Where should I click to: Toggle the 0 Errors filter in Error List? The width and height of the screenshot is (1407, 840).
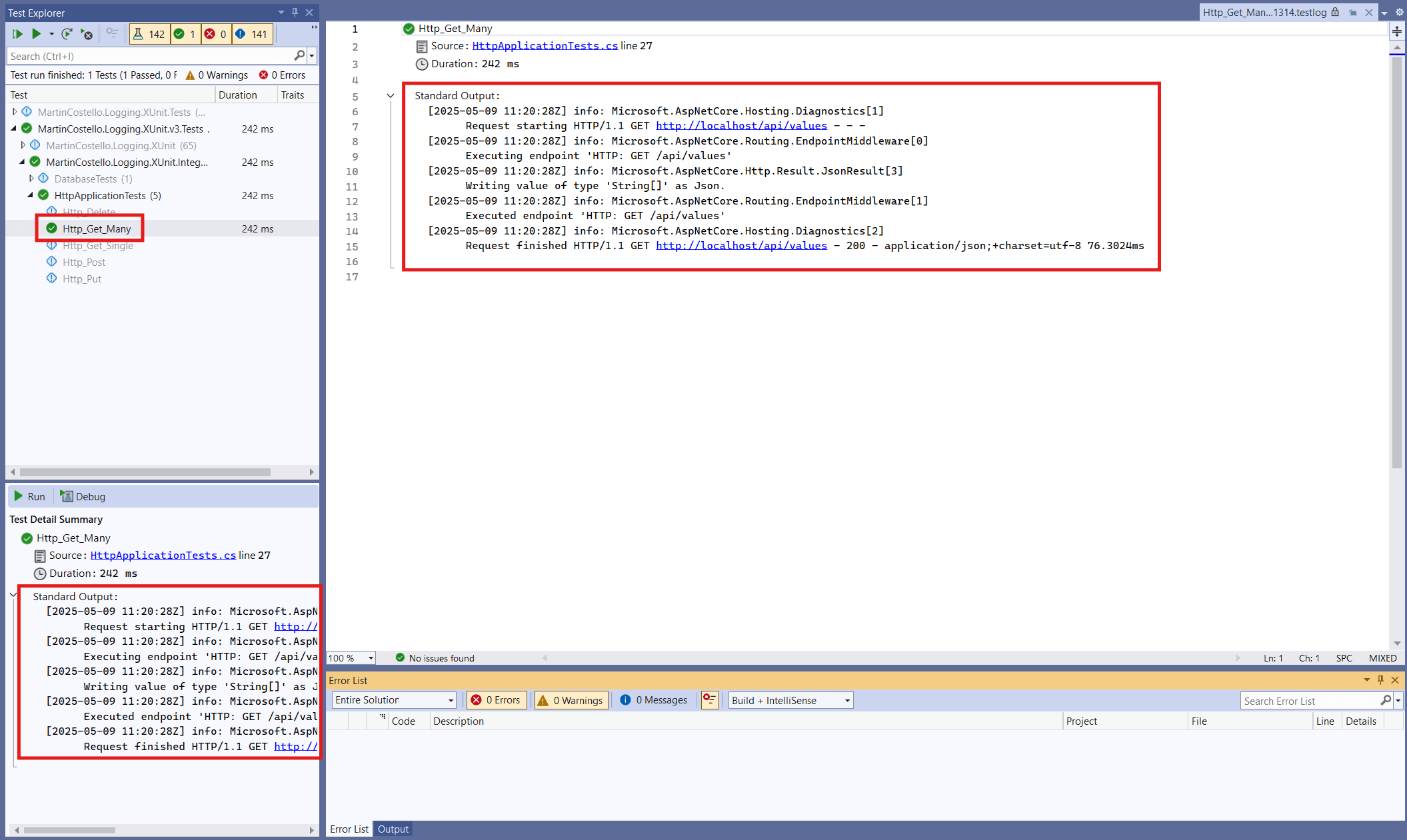497,700
